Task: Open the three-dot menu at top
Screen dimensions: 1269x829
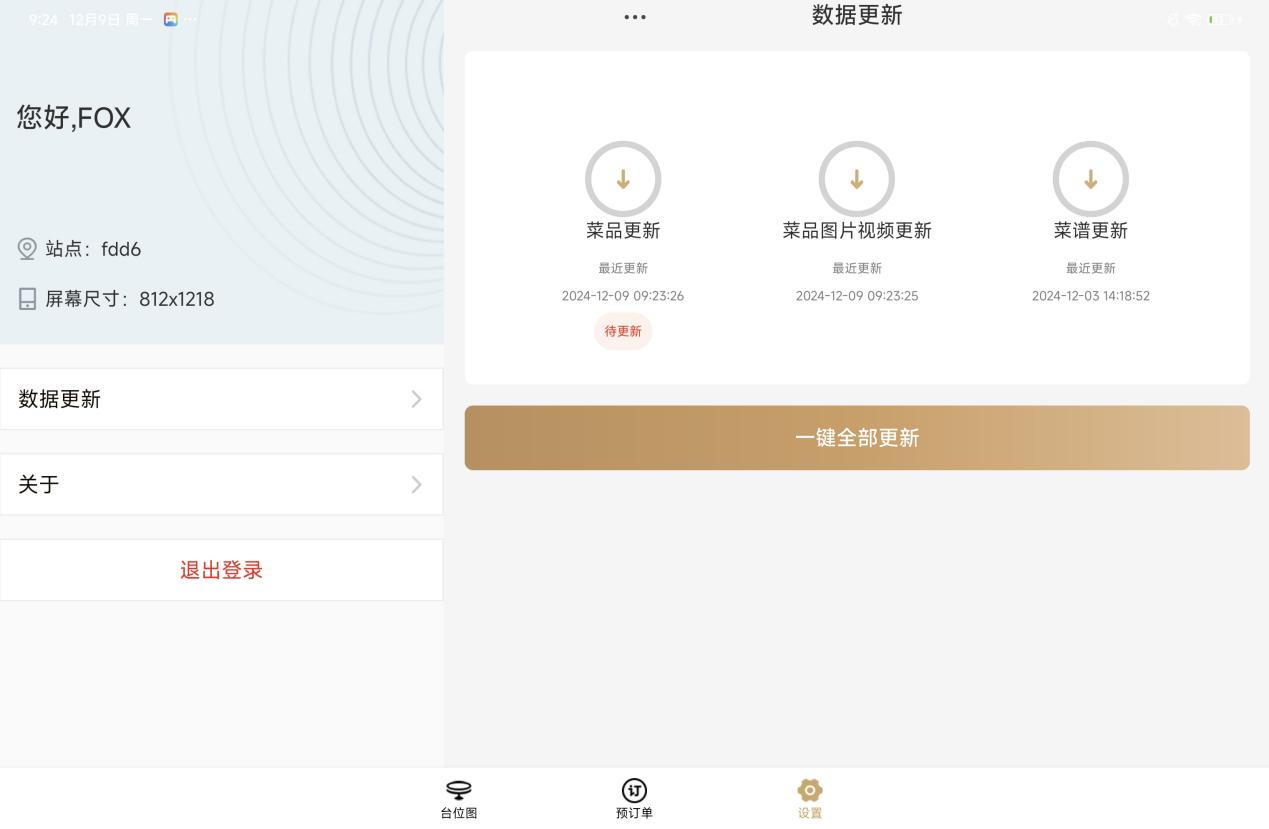Action: tap(634, 17)
